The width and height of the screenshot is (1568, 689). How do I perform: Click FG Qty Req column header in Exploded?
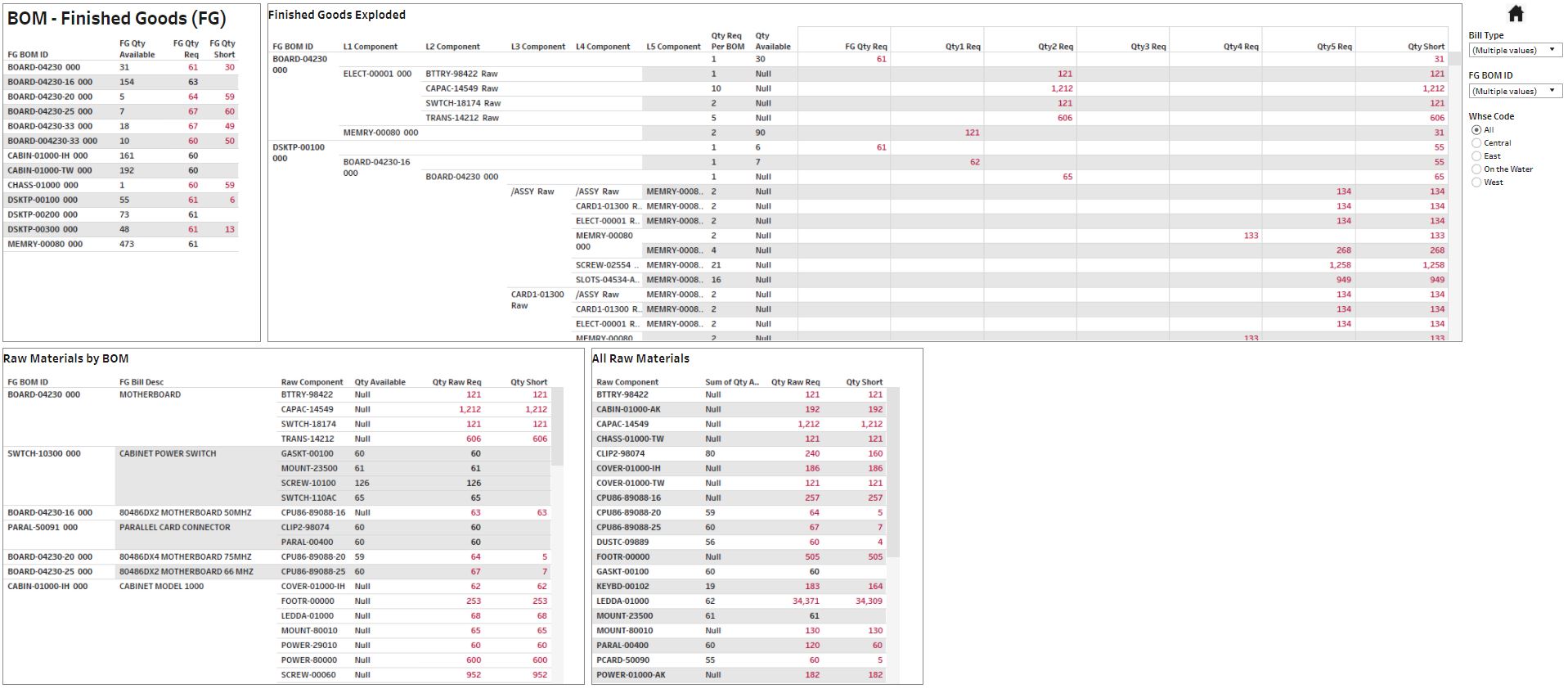pos(865,47)
